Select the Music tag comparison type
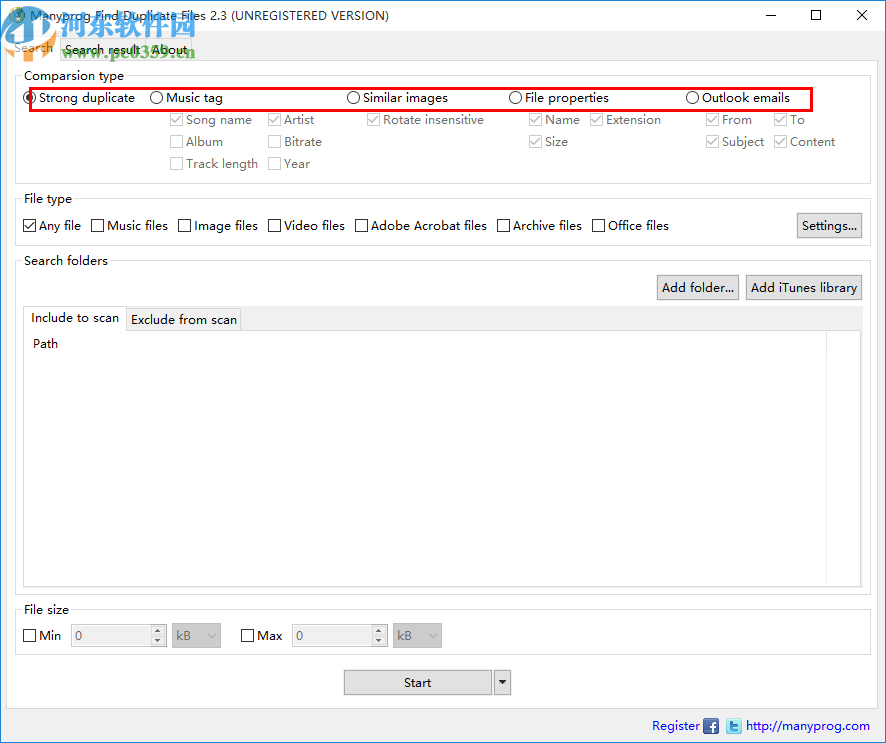The width and height of the screenshot is (886, 743). [x=157, y=98]
